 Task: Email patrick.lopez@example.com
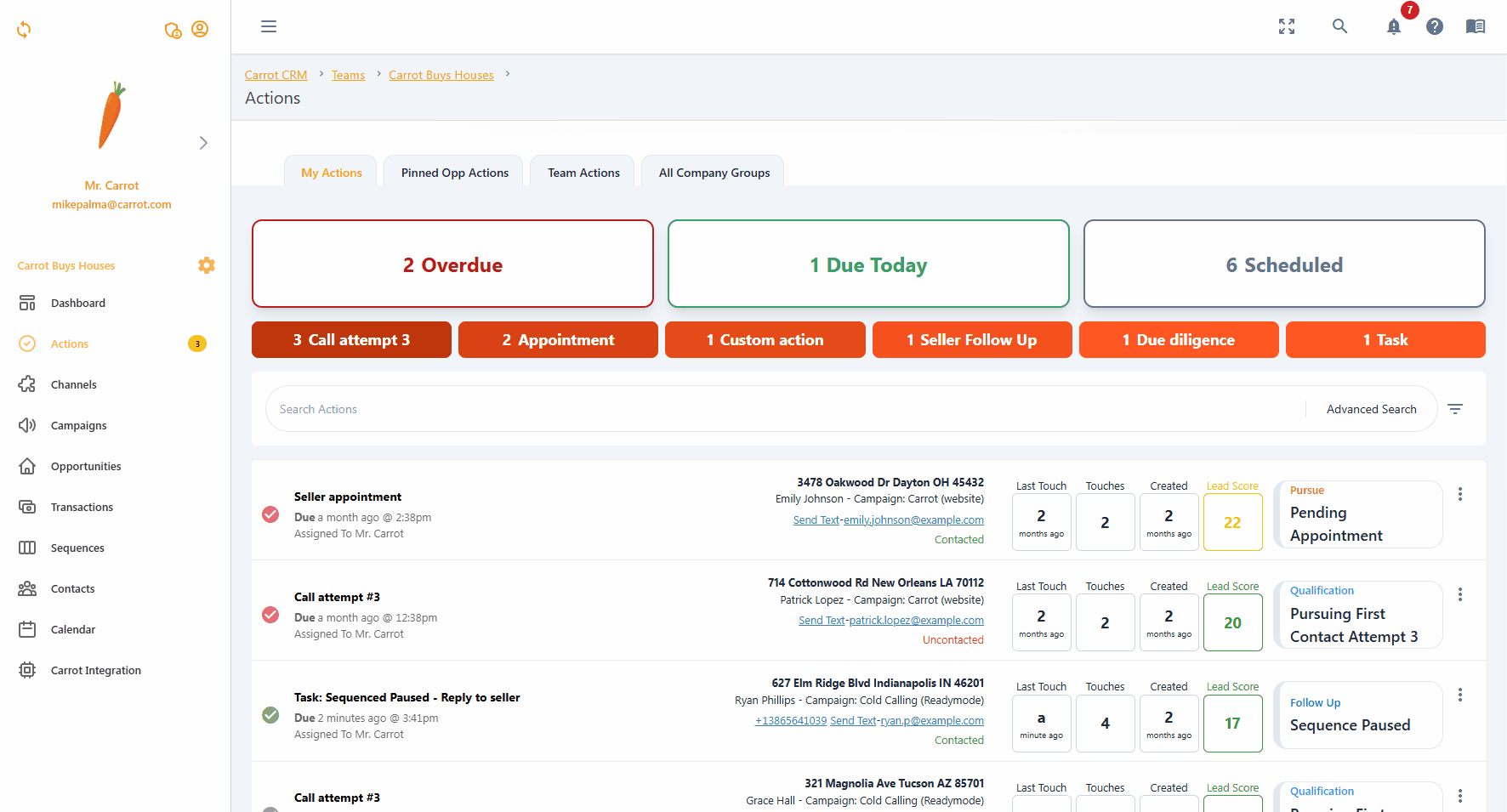point(916,621)
